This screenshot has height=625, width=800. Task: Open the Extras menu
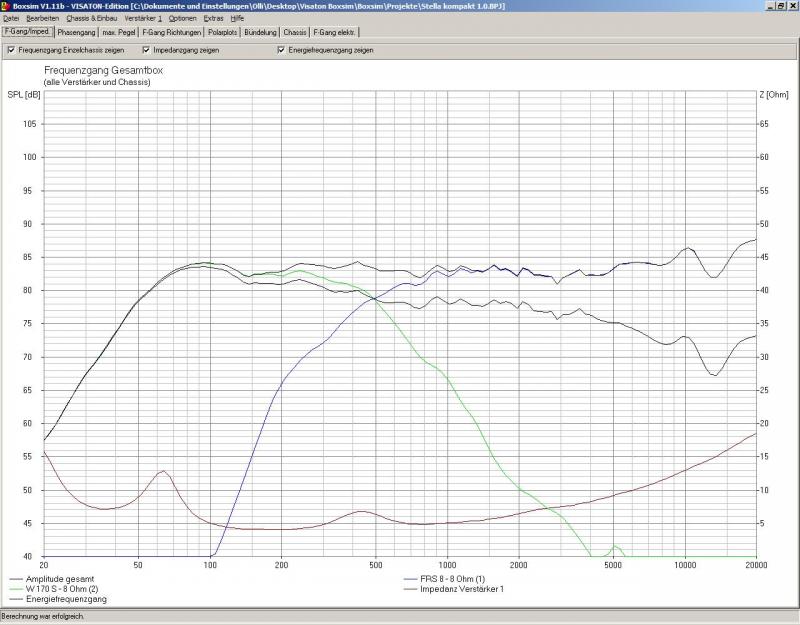[x=214, y=18]
